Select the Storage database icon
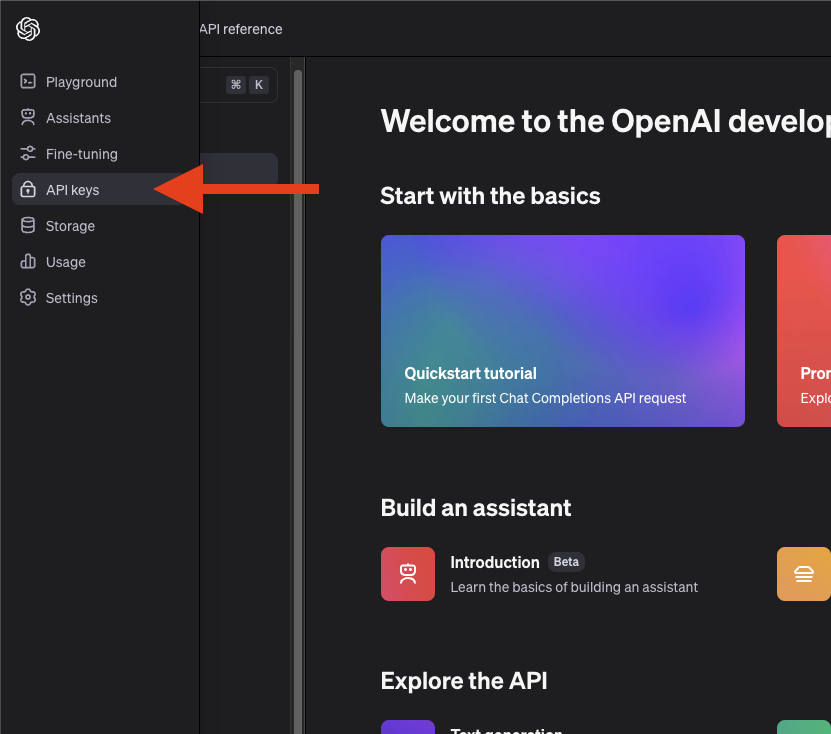Viewport: 831px width, 734px height. pos(27,226)
